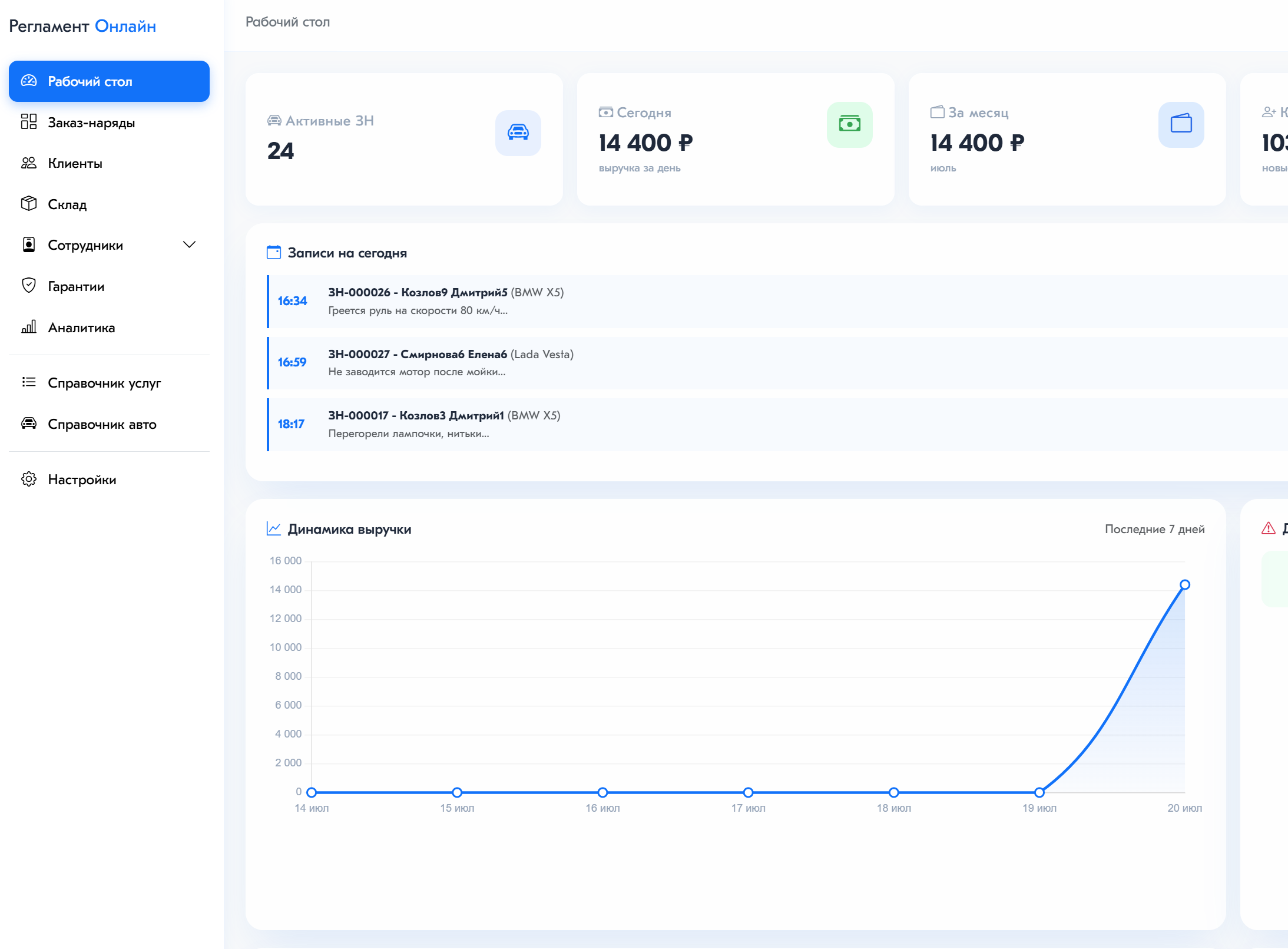Open the Аналитика section
Viewport: 1288px width, 949px height.
[x=109, y=327]
